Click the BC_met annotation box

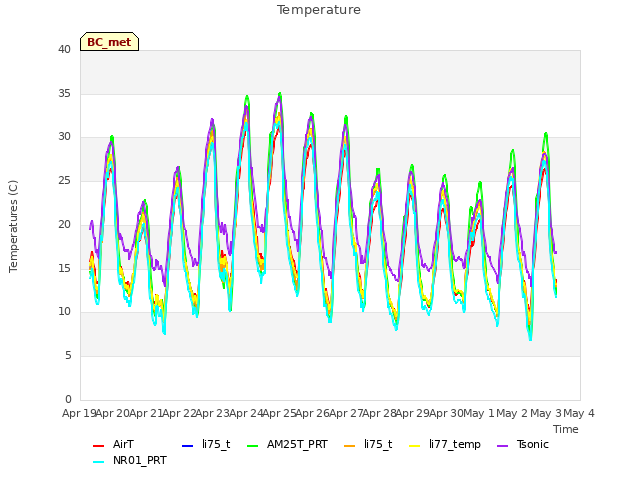pos(109,42)
